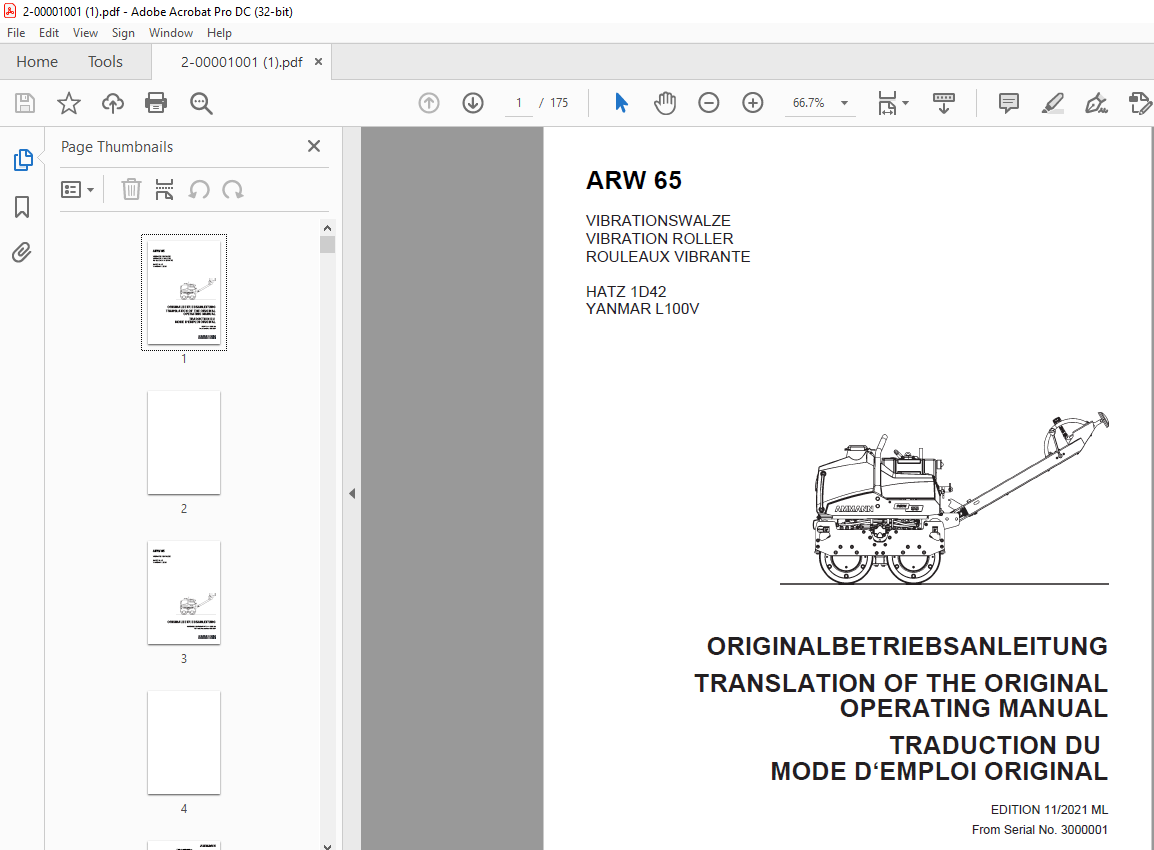Switch to the Home tab

37,62
